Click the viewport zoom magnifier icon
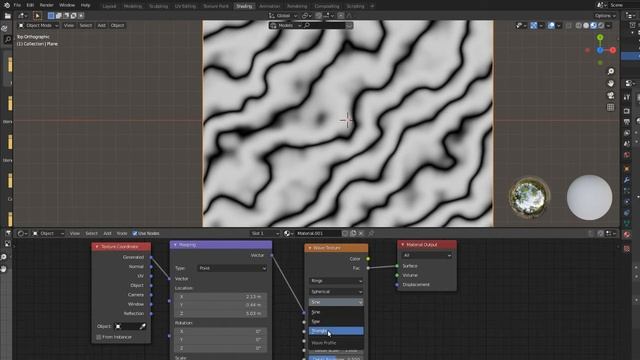Screen dimensions: 640x360 pyautogui.click(x=611, y=71)
